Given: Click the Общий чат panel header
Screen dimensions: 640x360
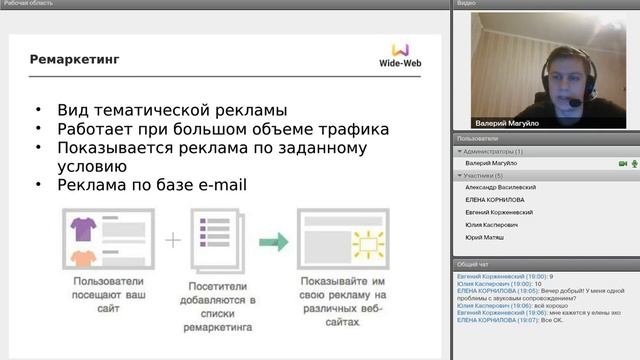Looking at the screenshot, I should 547,264.
